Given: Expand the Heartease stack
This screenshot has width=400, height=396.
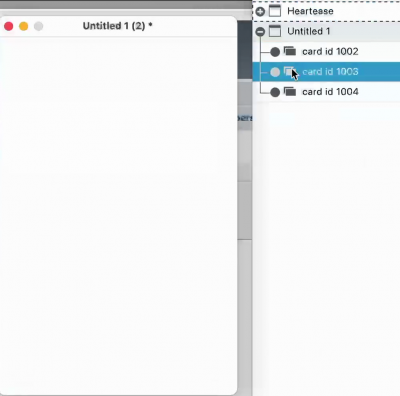Looking at the screenshot, I should (260, 12).
